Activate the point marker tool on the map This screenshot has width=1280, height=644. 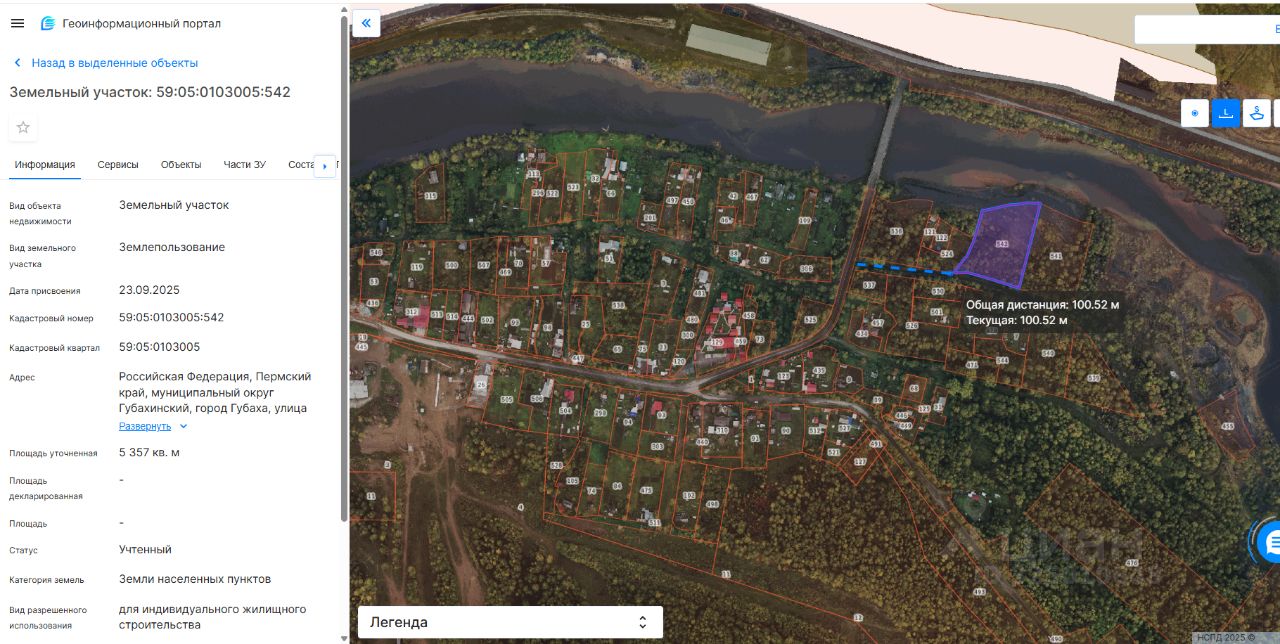tap(1194, 113)
